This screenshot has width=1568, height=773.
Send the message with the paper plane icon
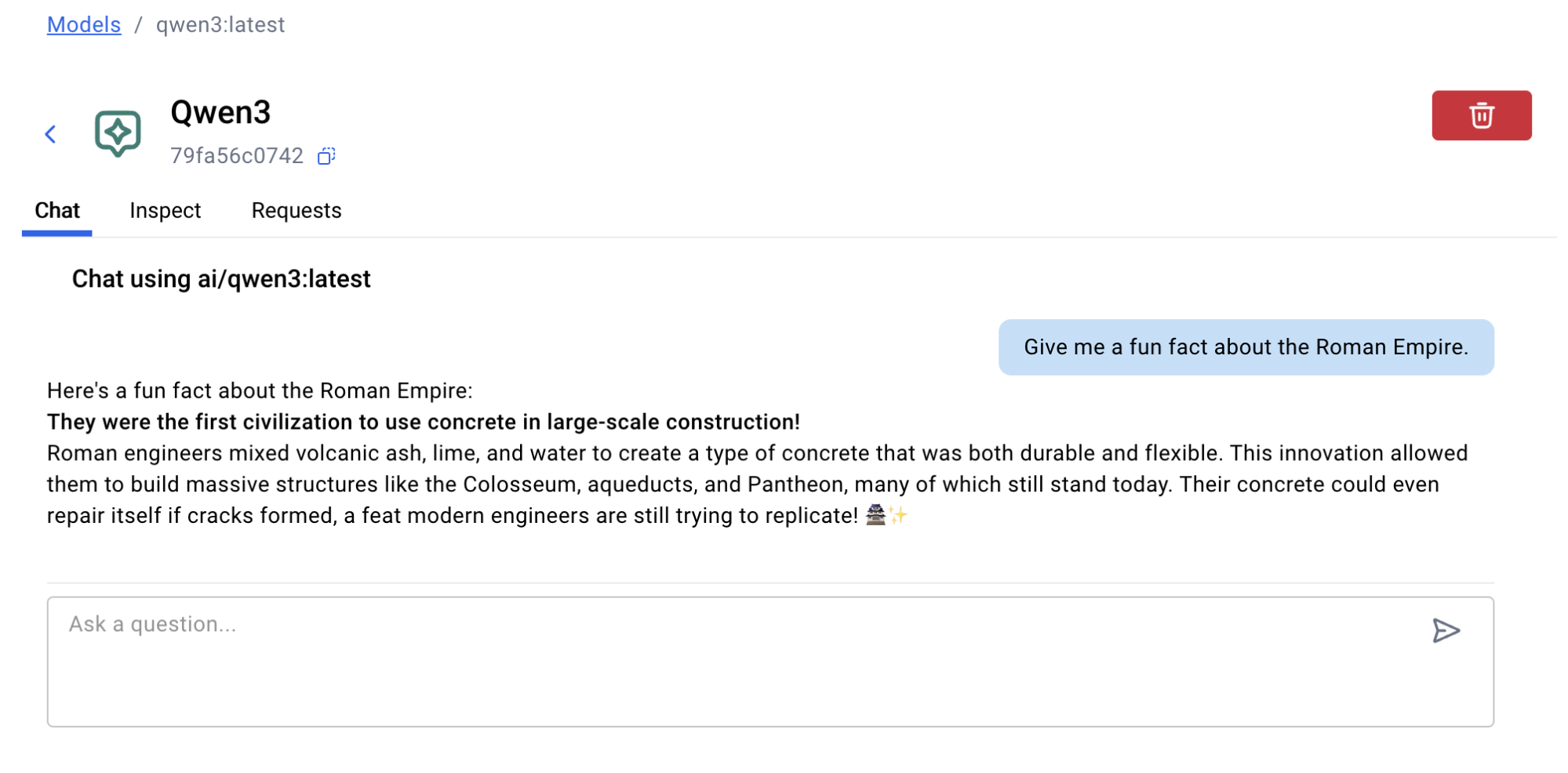(x=1445, y=630)
